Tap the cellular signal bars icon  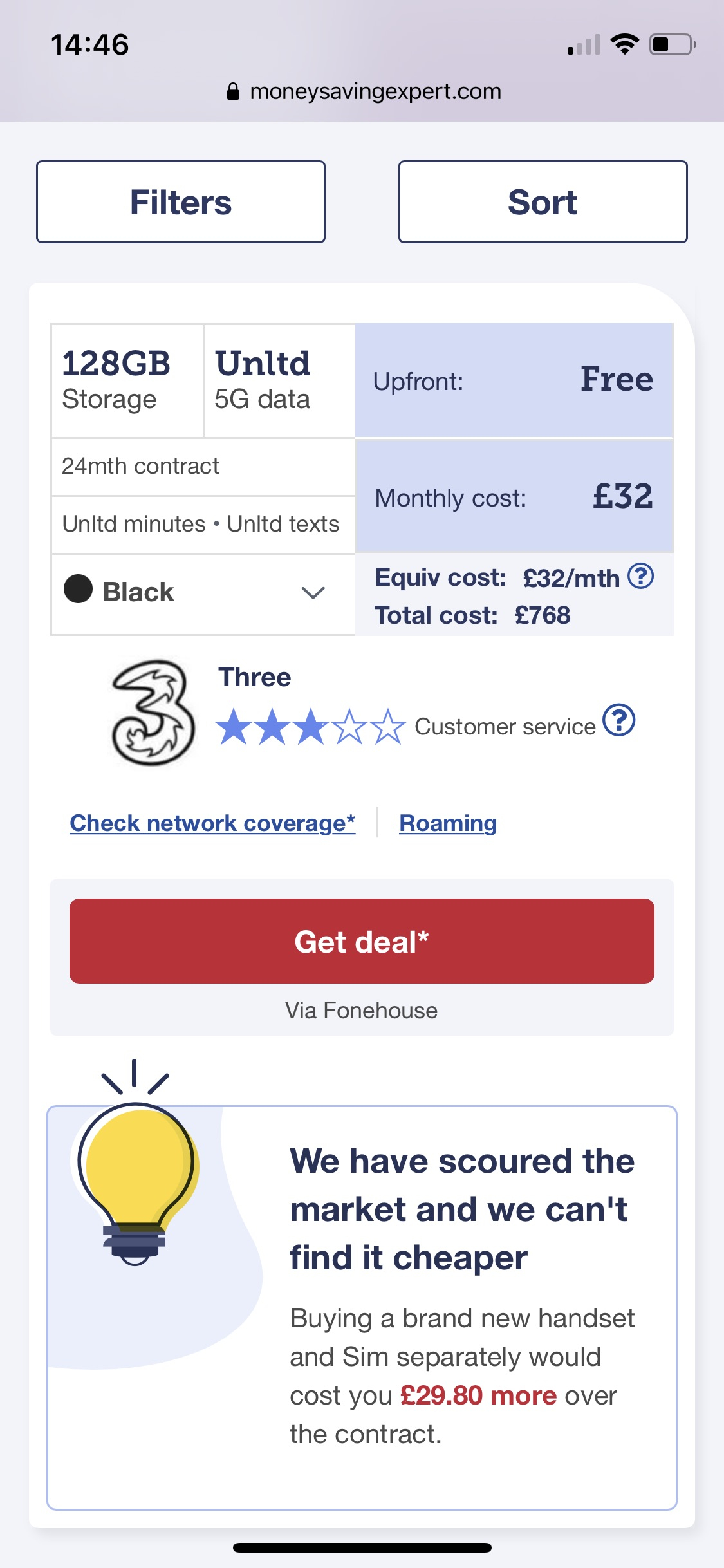584,45
